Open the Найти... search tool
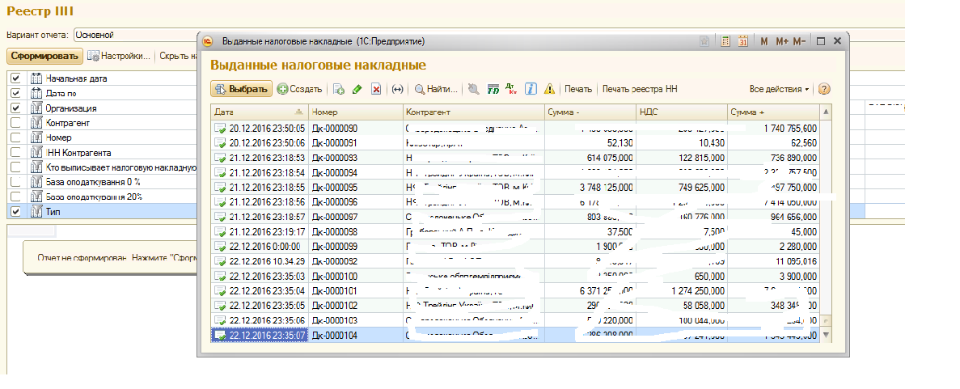The height and width of the screenshot is (389, 960). pyautogui.click(x=436, y=89)
